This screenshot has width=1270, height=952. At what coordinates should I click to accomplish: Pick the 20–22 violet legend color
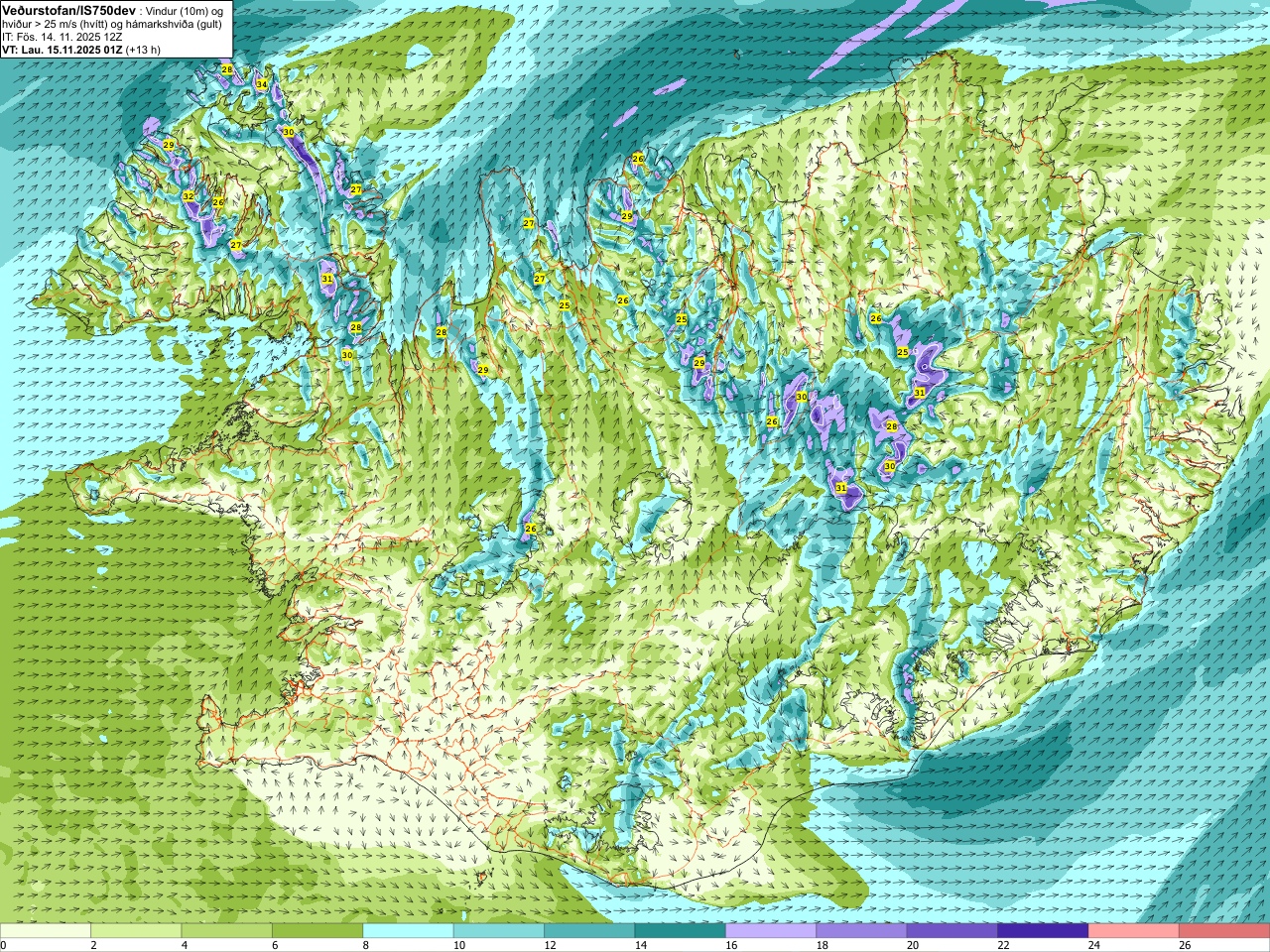pos(952,931)
